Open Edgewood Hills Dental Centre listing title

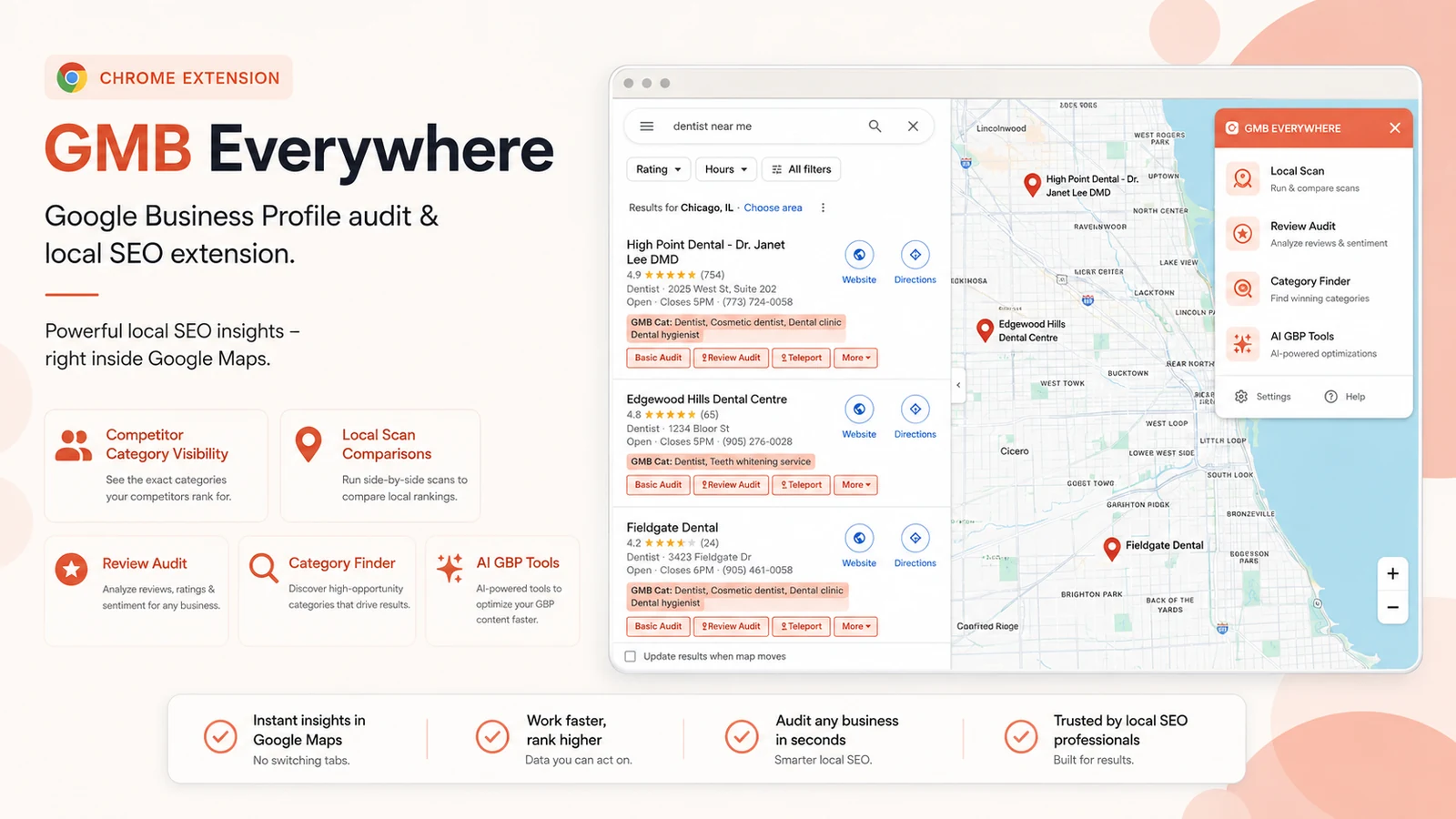pyautogui.click(x=706, y=399)
